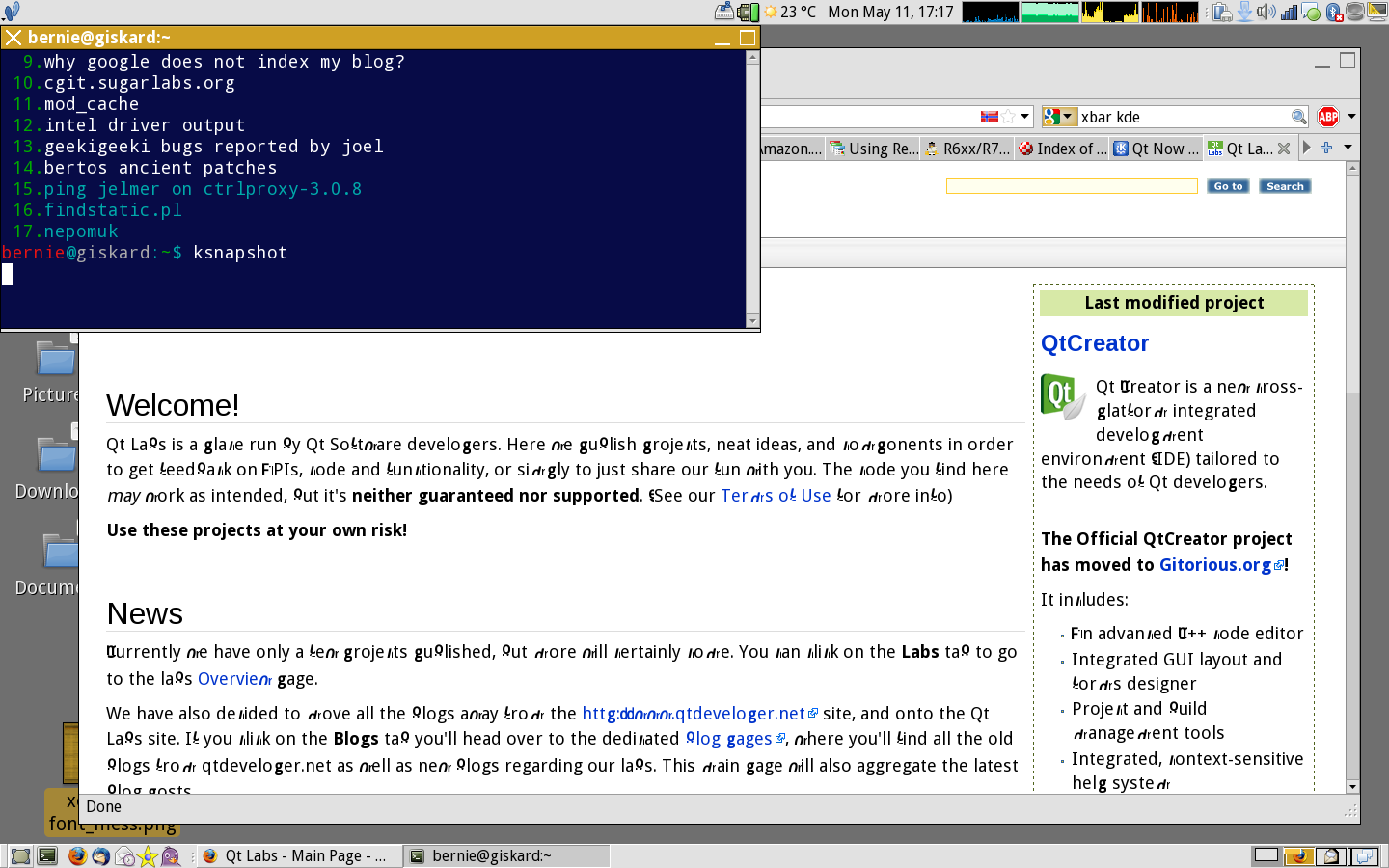This screenshot has height=868, width=1389.
Task: Open a new tab with the plus icon
Action: [x=1326, y=148]
